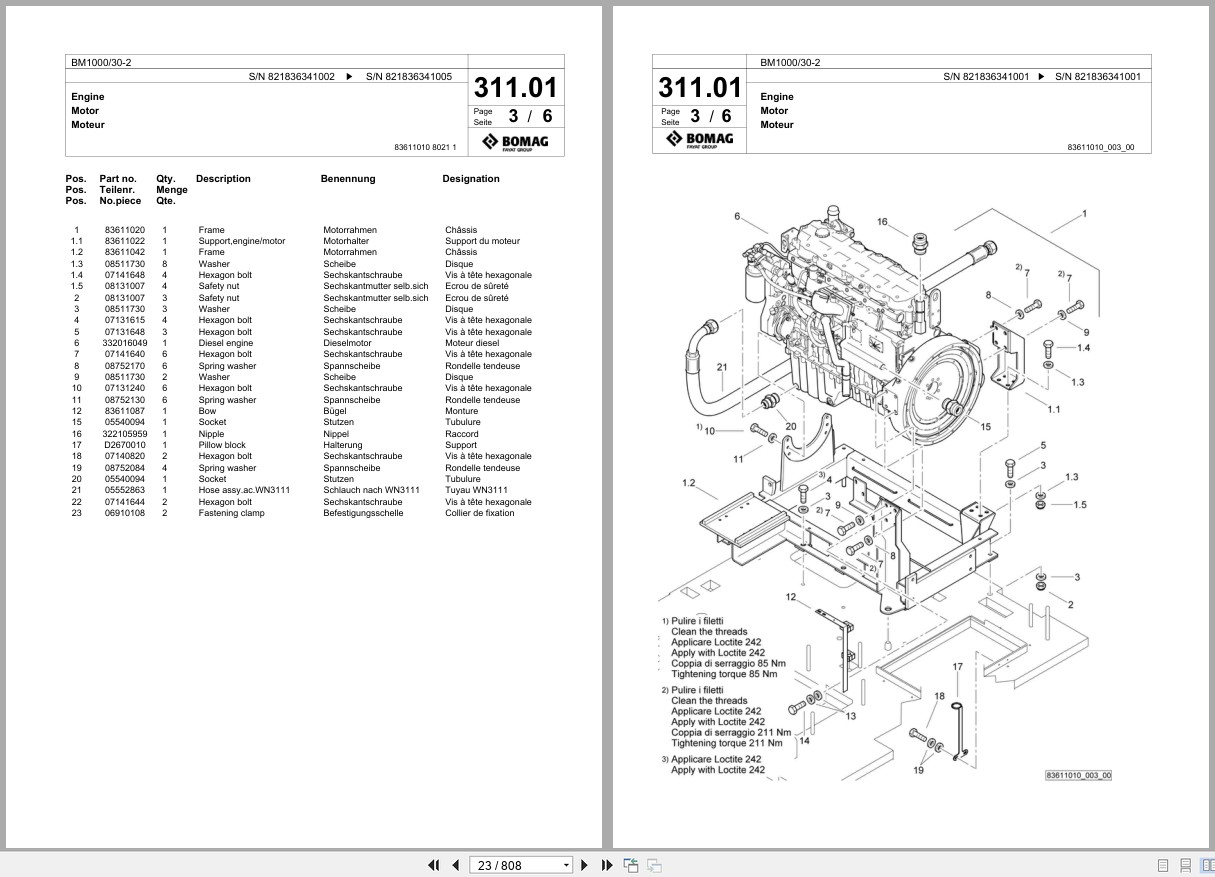Switch to single page view
Image resolution: width=1215 pixels, height=877 pixels.
[1163, 865]
